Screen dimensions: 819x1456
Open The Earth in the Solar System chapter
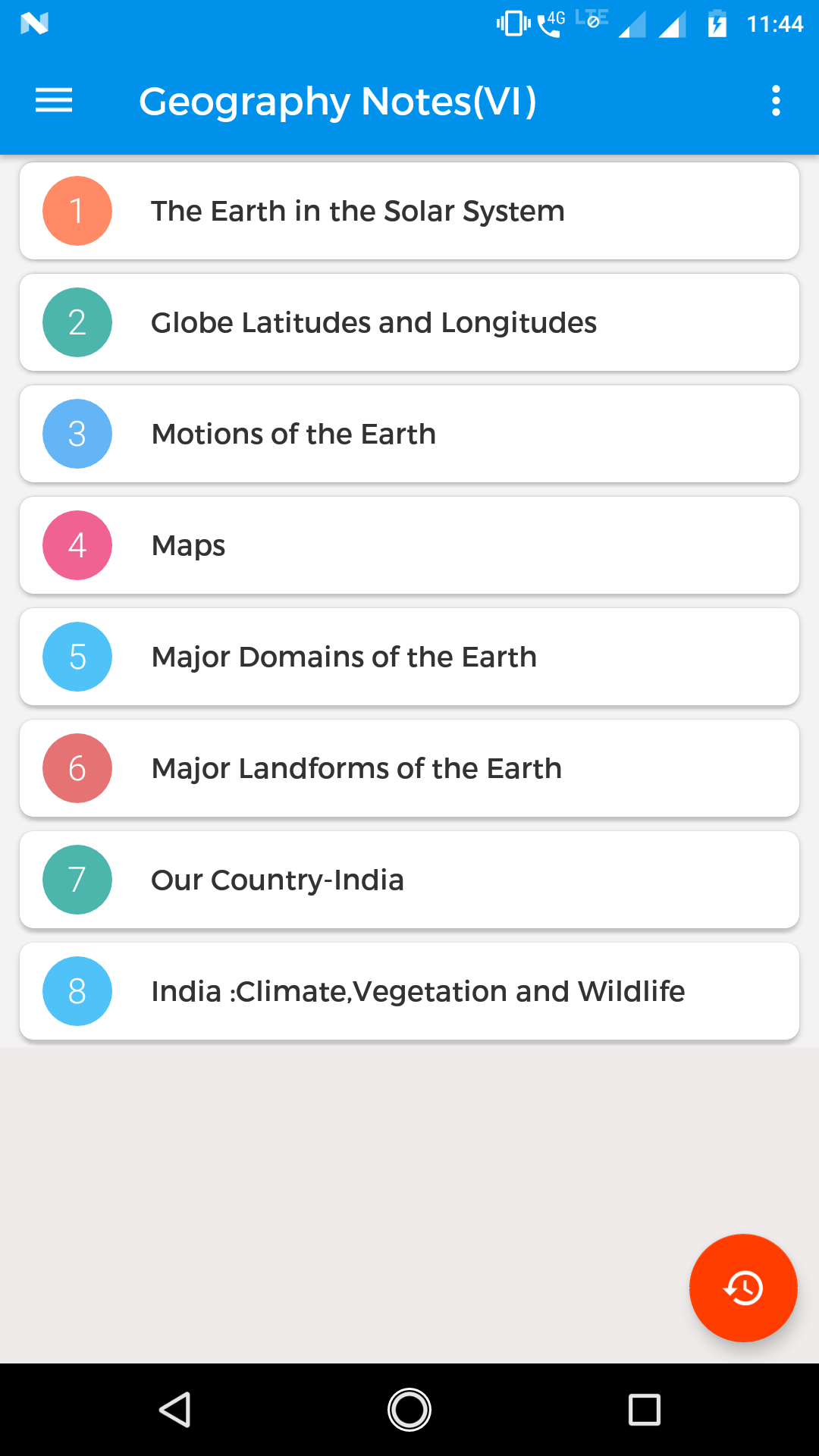click(x=358, y=211)
